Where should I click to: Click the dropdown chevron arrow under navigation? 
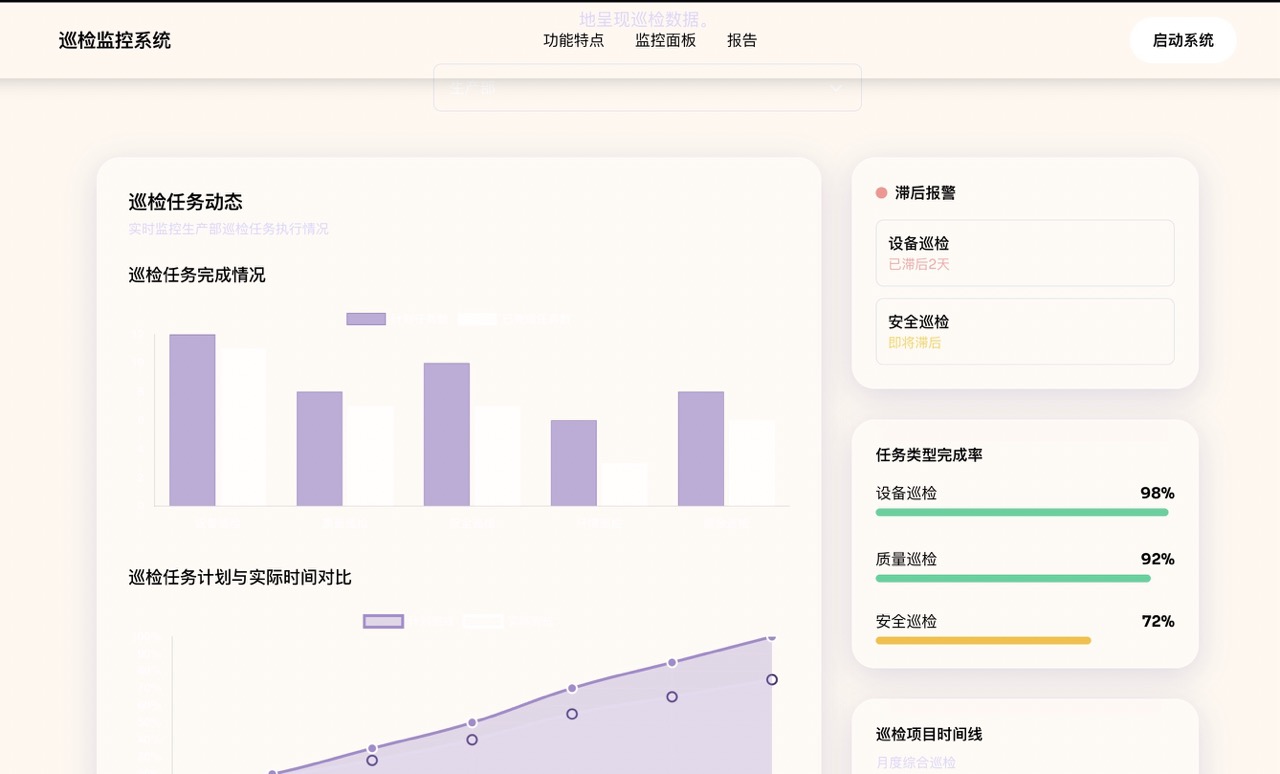(836, 90)
